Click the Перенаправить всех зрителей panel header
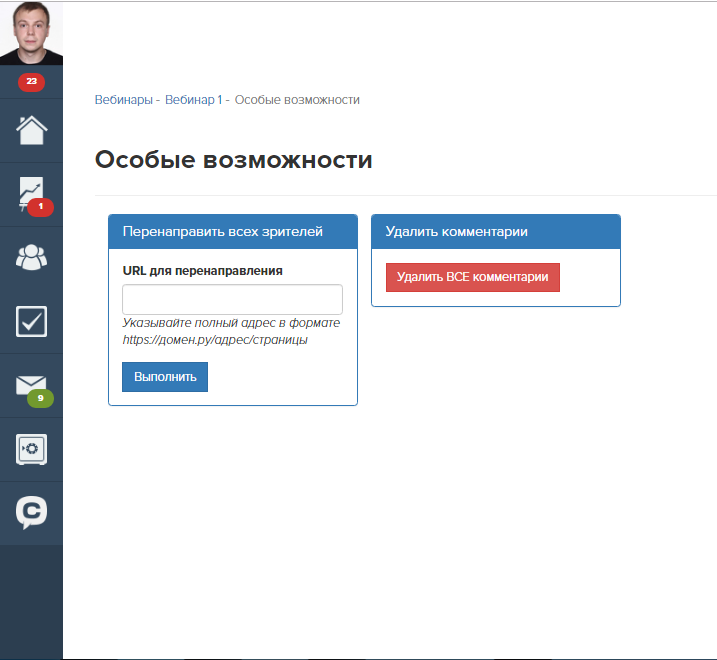The width and height of the screenshot is (717, 660). pos(233,231)
